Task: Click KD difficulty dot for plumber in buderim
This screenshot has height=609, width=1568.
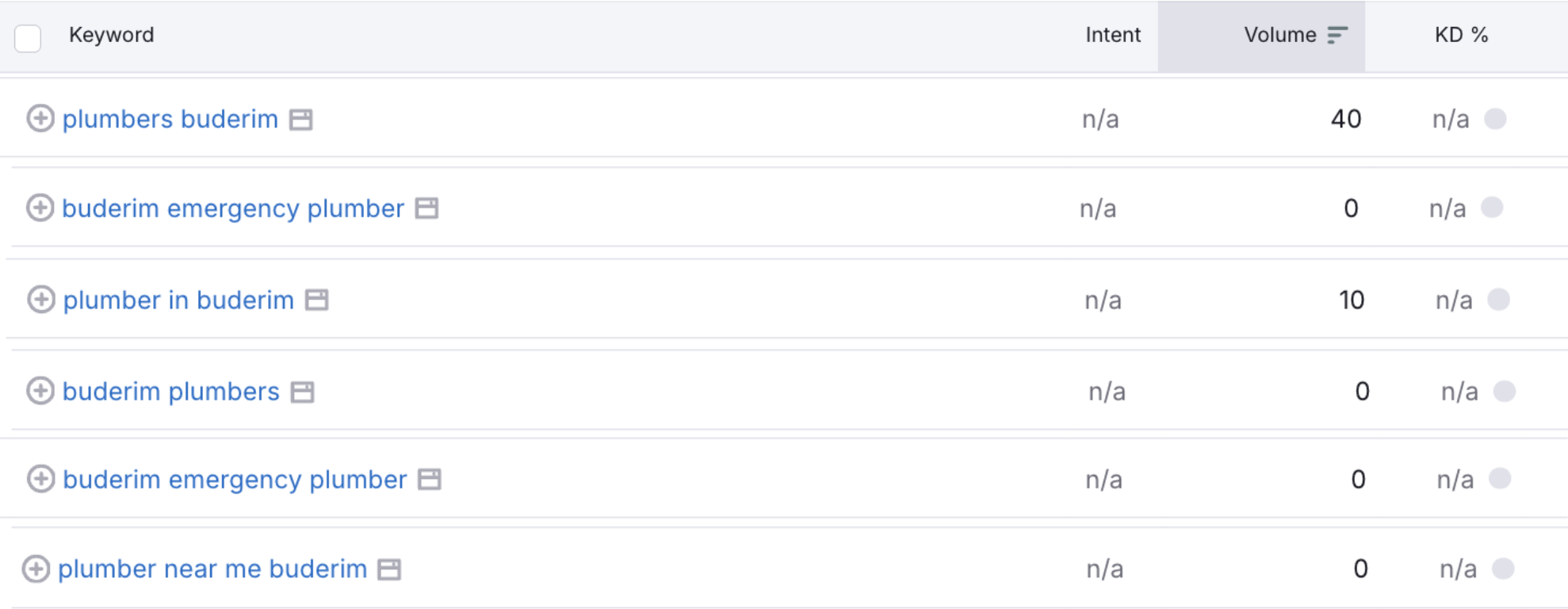Action: [1498, 300]
